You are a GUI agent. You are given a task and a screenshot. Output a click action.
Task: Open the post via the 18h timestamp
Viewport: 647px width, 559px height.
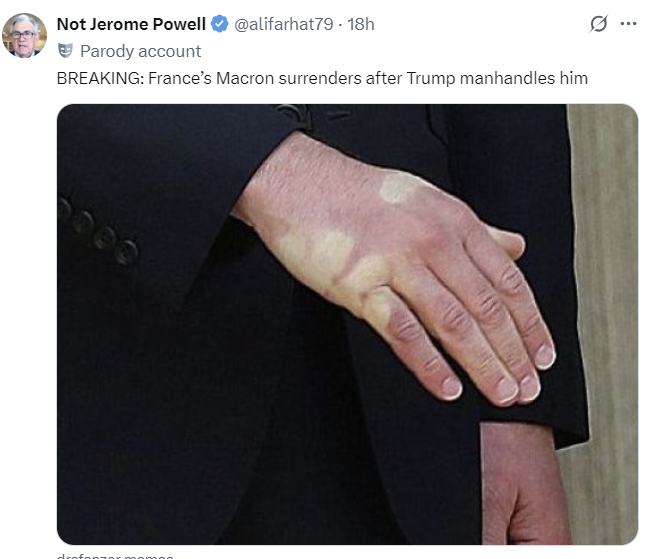coord(361,24)
